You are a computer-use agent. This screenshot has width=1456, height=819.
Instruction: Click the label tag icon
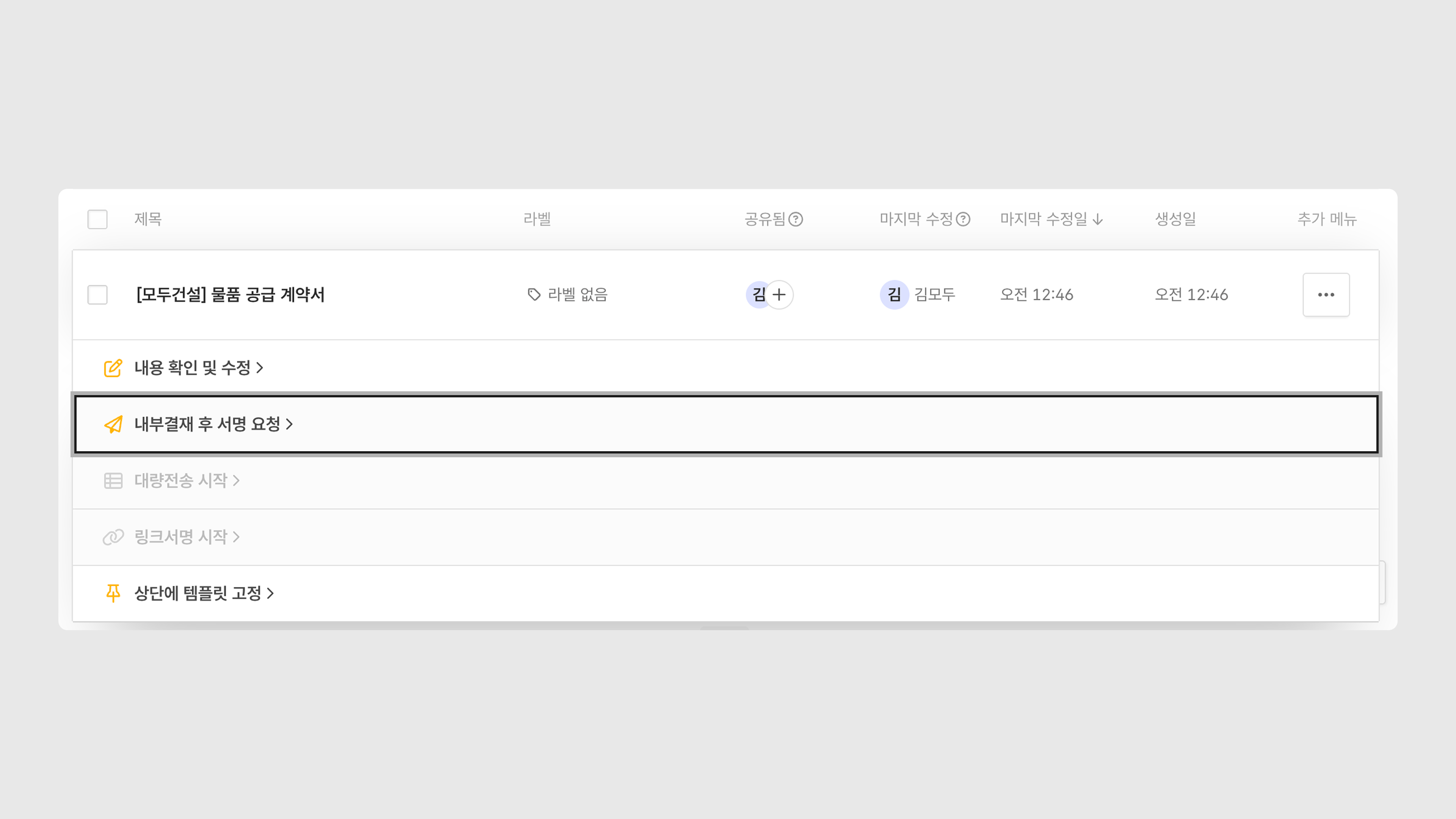click(533, 295)
